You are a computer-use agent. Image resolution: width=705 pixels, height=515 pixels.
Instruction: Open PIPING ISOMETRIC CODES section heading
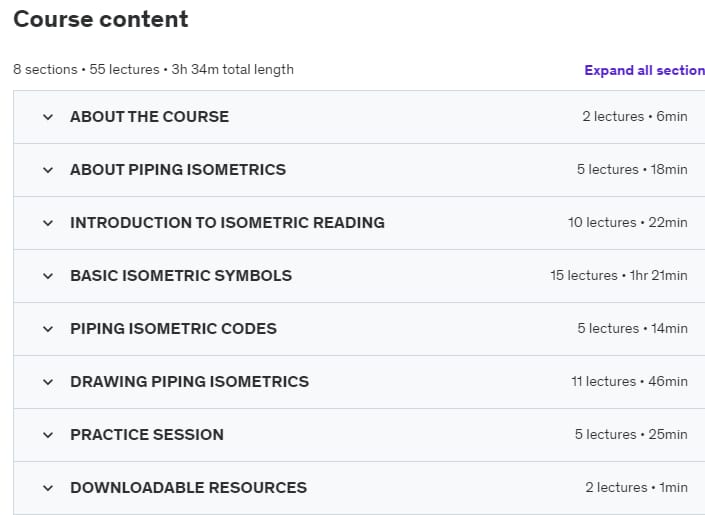pyautogui.click(x=174, y=328)
